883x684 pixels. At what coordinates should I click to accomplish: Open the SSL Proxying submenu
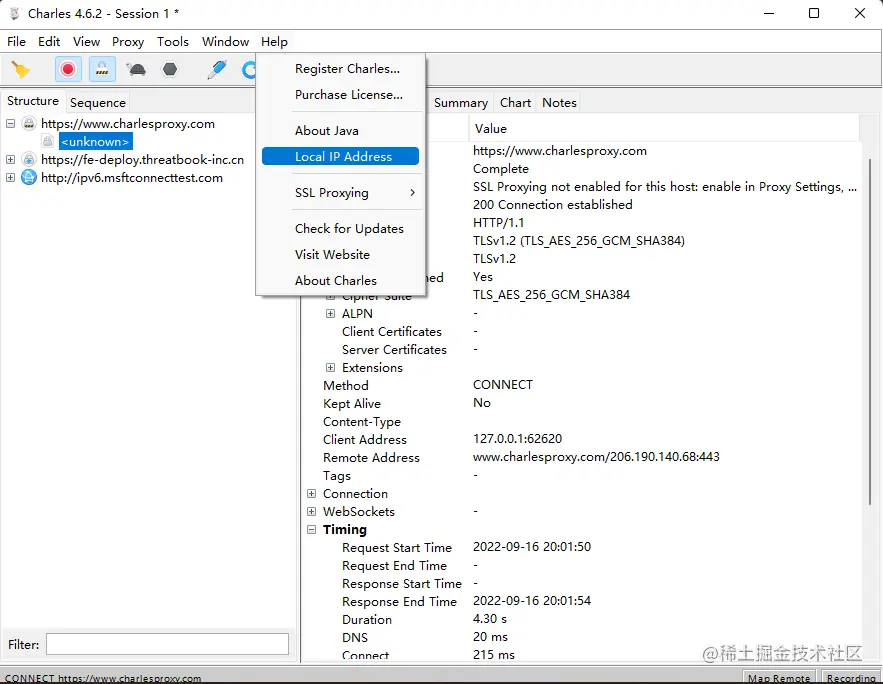click(340, 193)
